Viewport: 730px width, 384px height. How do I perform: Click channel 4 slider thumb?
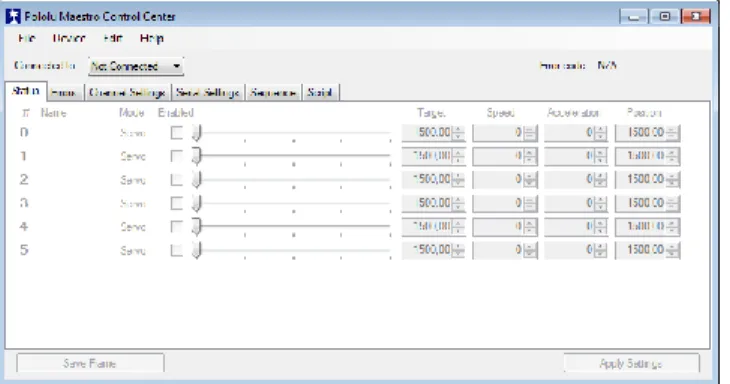pyautogui.click(x=196, y=227)
